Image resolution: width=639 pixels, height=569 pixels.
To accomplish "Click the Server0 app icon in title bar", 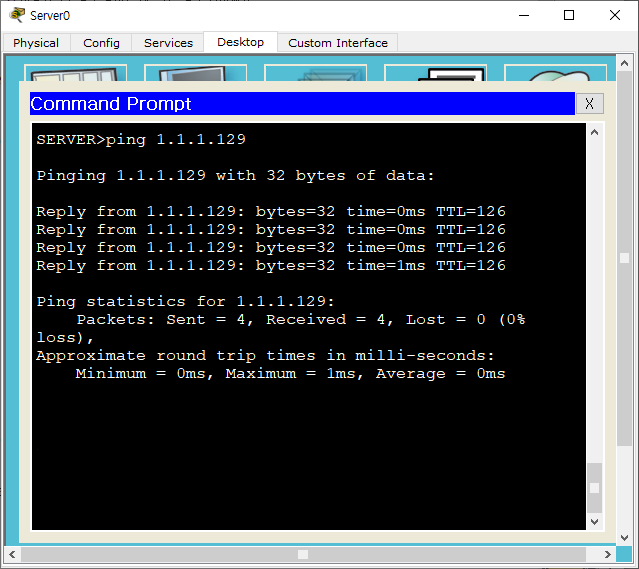I will (17, 15).
